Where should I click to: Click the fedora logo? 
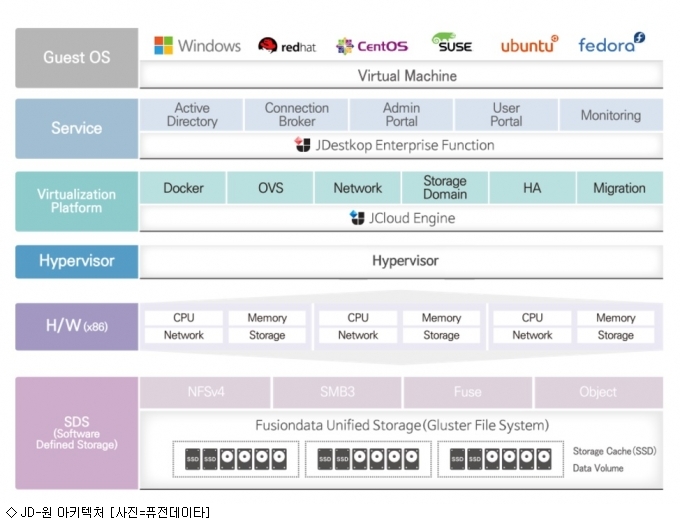tap(611, 43)
